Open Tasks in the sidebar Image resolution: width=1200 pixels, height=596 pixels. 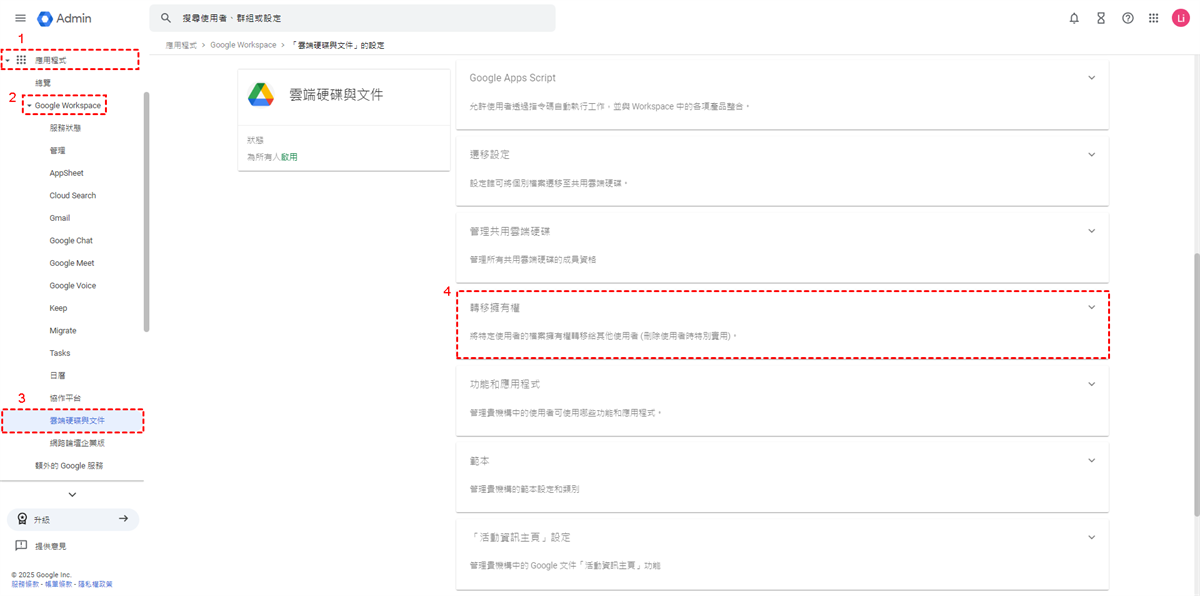point(60,353)
